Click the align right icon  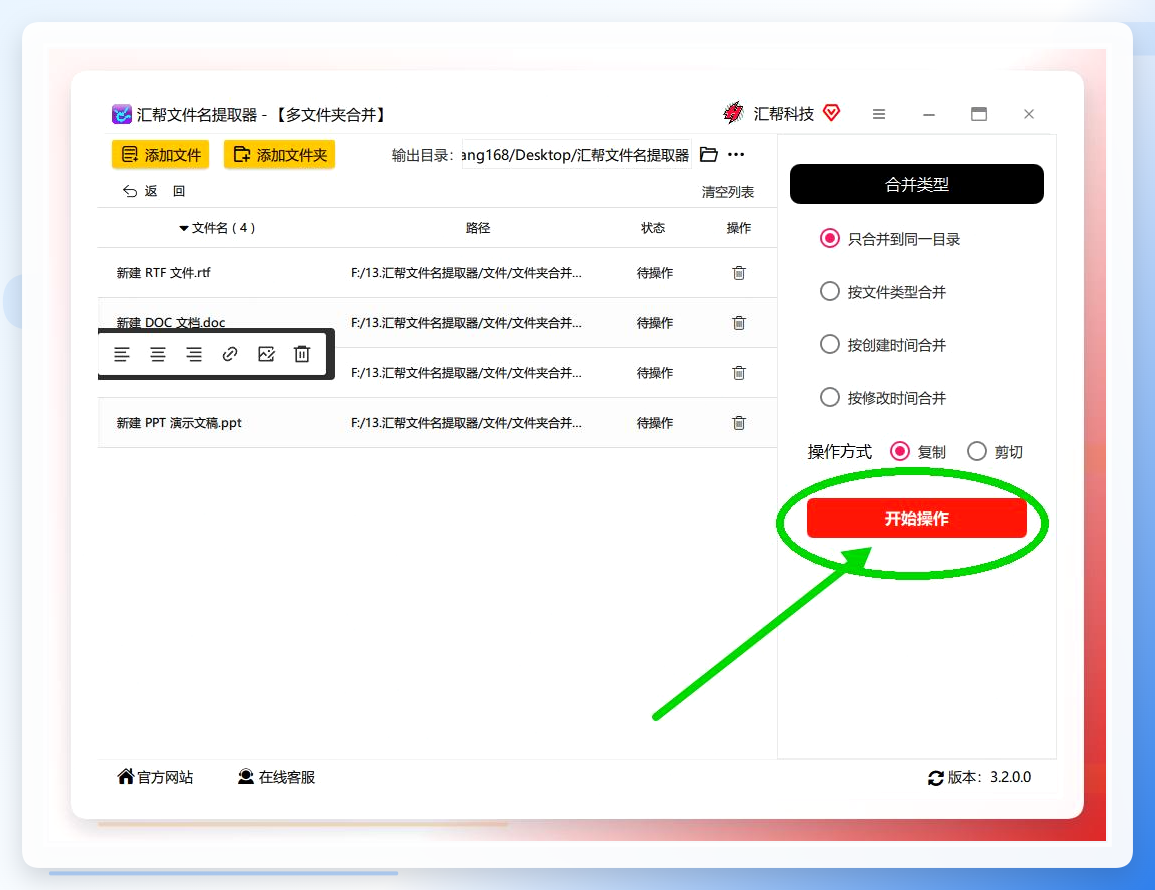(194, 354)
